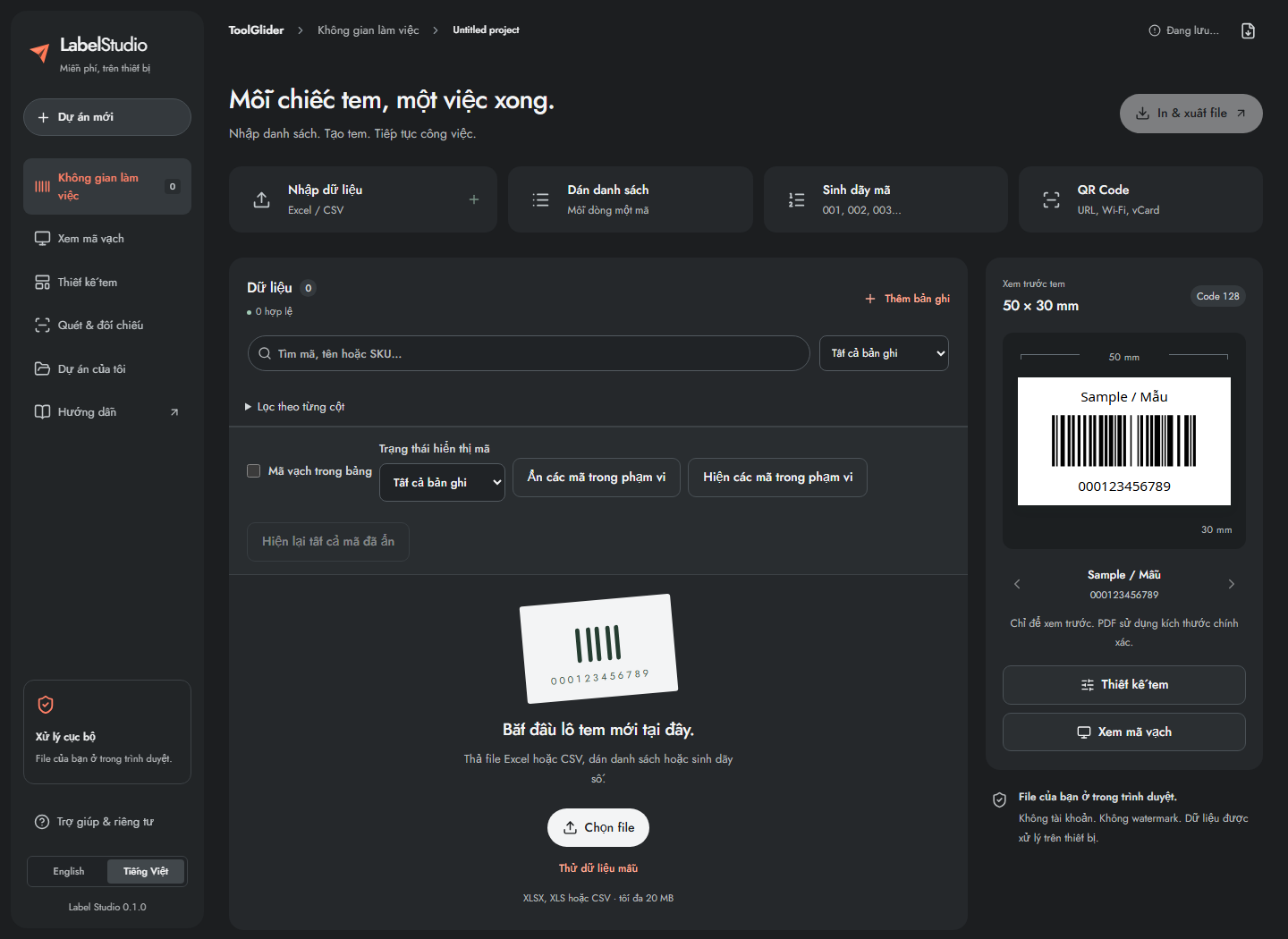The height and width of the screenshot is (939, 1288).
Task: Switch language to Tiếng Việt
Action: coord(146,872)
